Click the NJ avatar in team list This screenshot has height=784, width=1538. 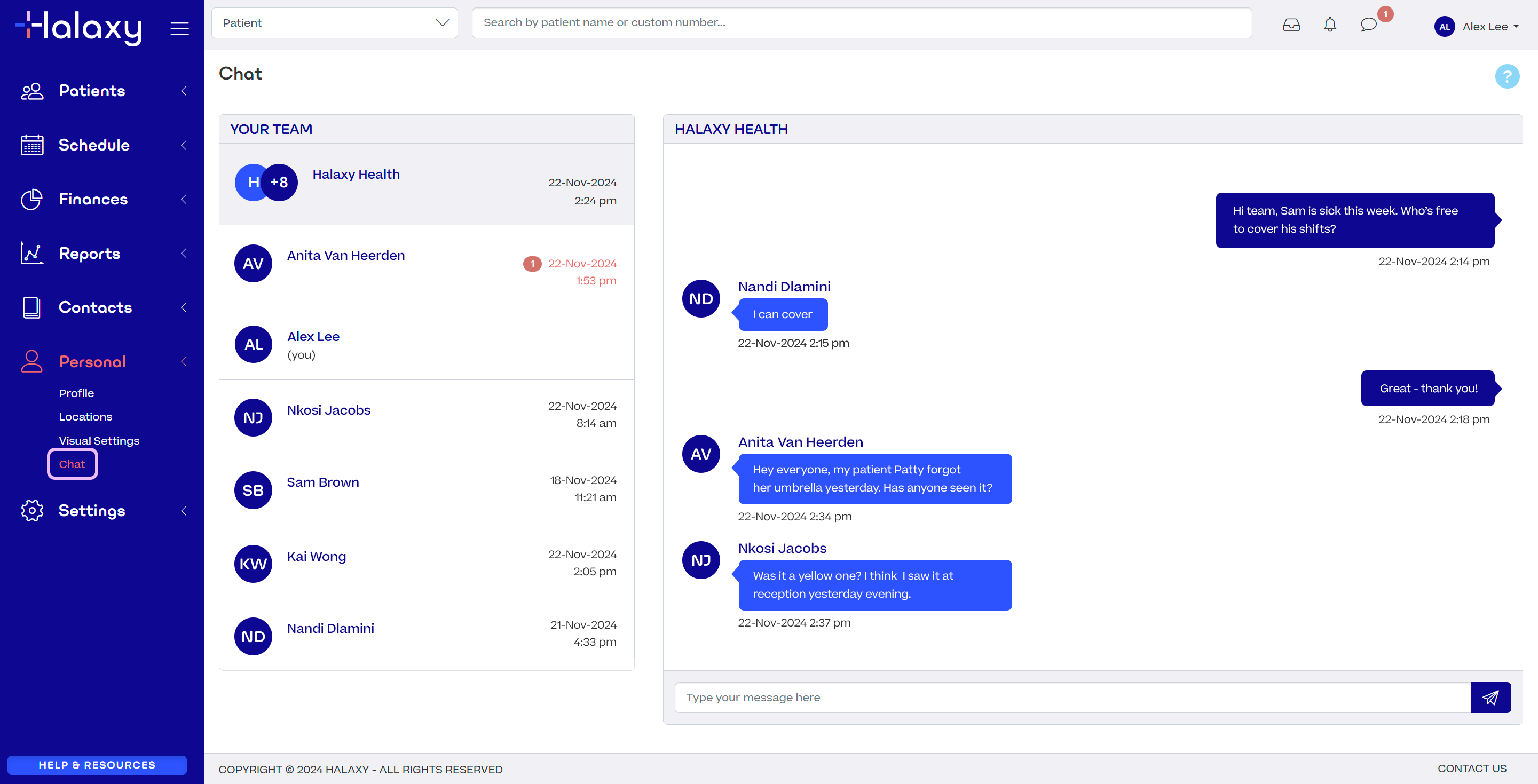point(253,417)
